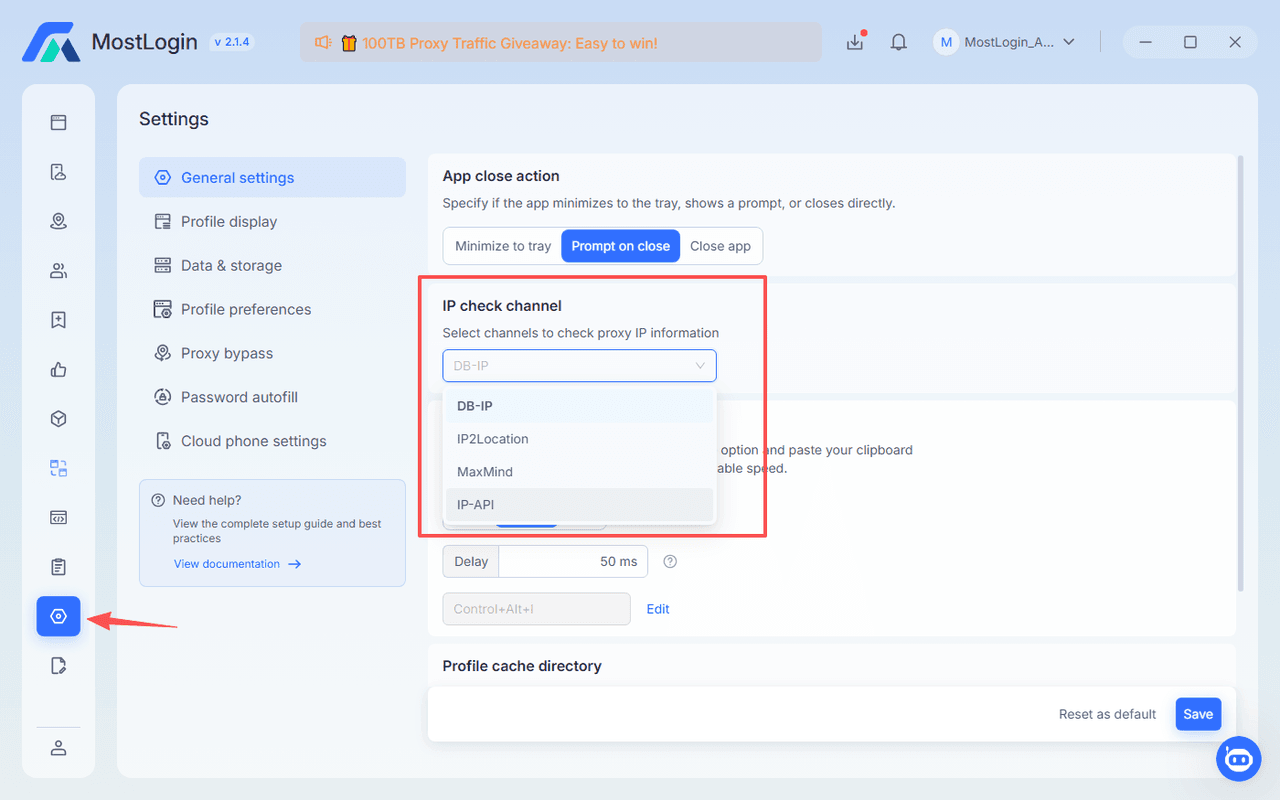The height and width of the screenshot is (800, 1280).
Task: Click the download update icon in header
Action: pos(855,42)
